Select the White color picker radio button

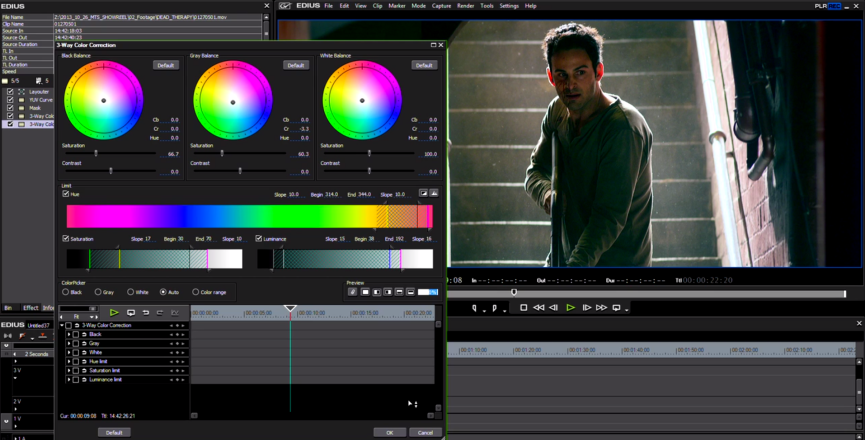(x=131, y=292)
